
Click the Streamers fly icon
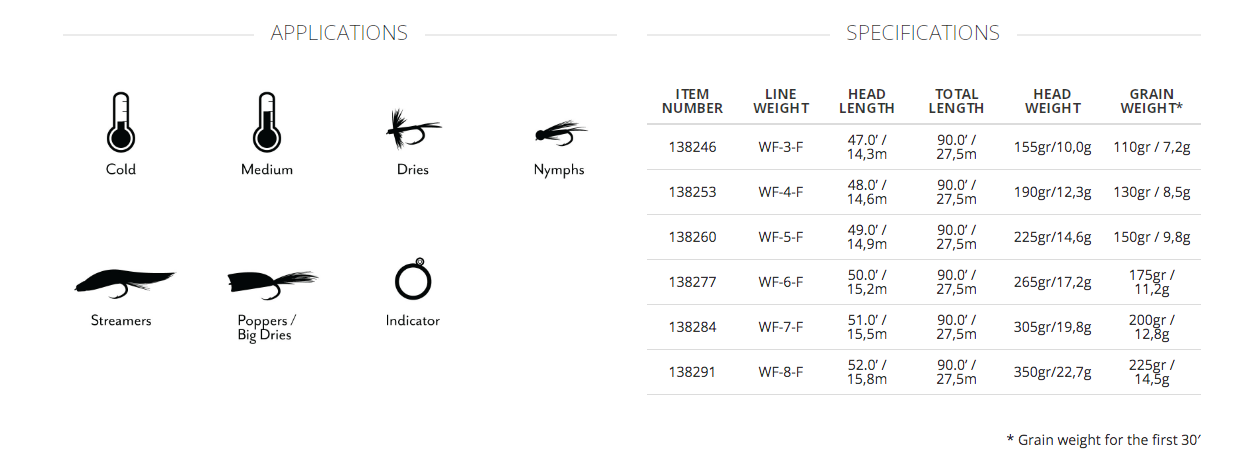point(124,284)
